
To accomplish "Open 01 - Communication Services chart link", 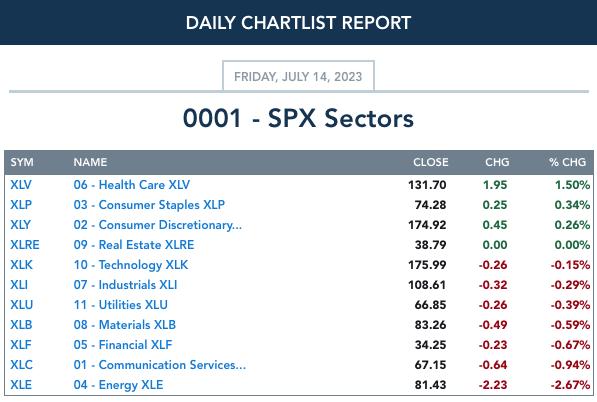I will coord(160,364).
